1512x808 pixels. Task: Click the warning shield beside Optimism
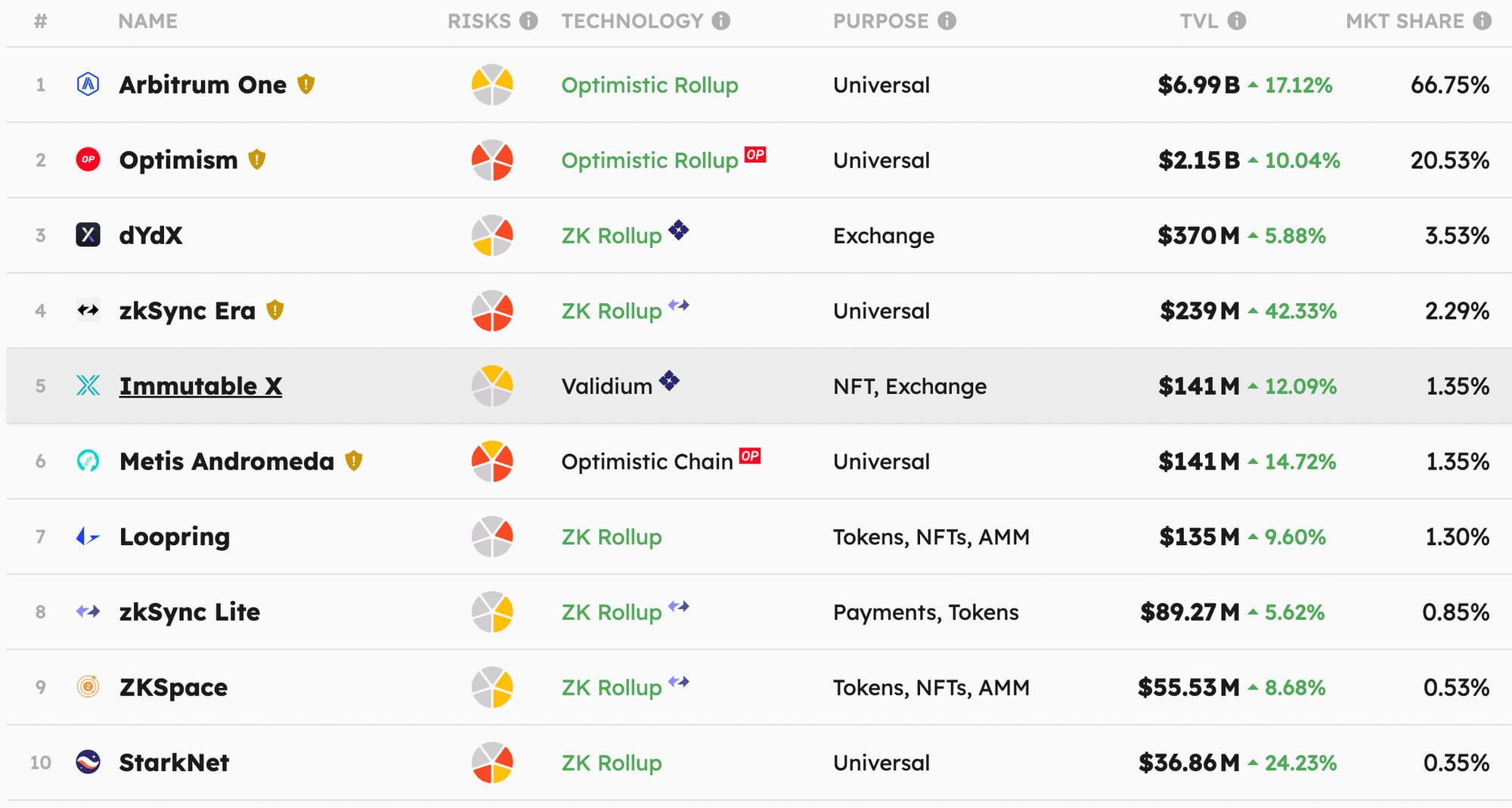coord(257,159)
